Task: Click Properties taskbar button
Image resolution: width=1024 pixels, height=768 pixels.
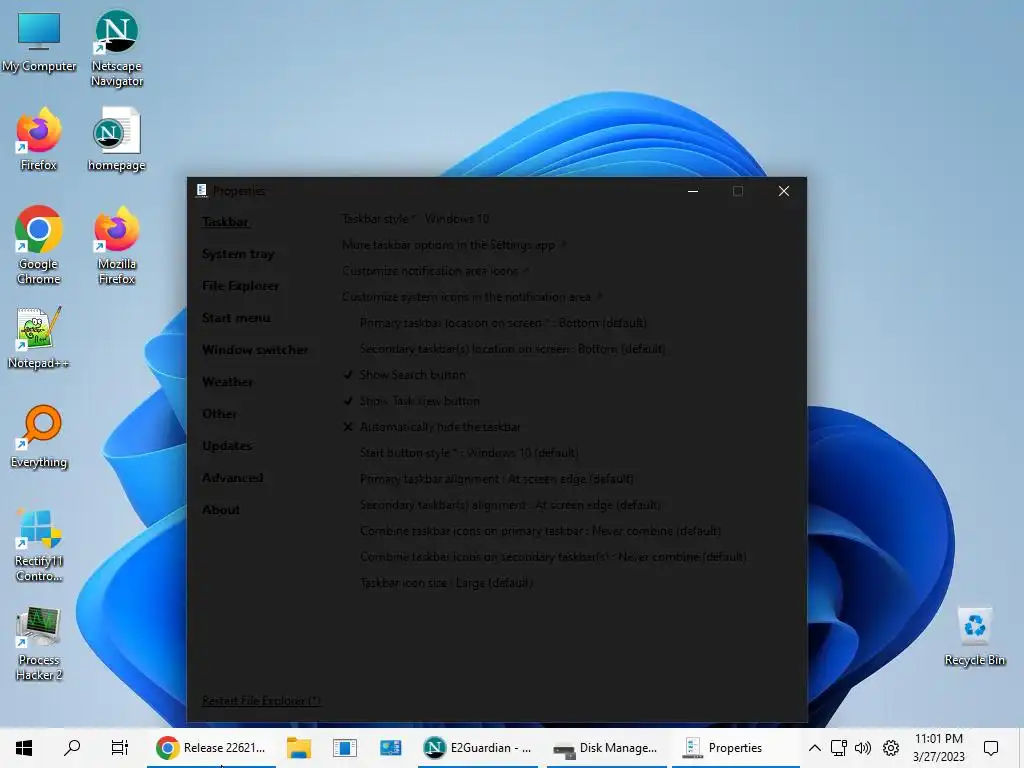Action: click(735, 748)
